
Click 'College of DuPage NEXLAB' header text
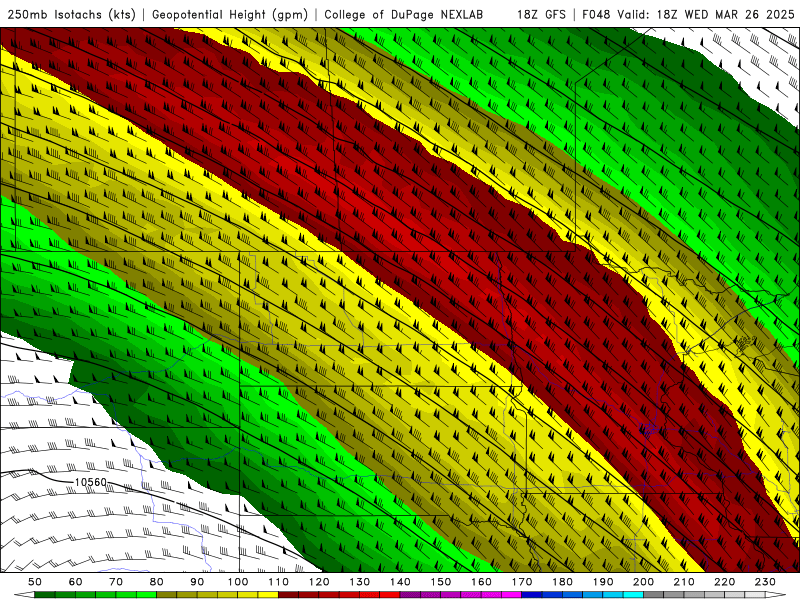point(404,15)
